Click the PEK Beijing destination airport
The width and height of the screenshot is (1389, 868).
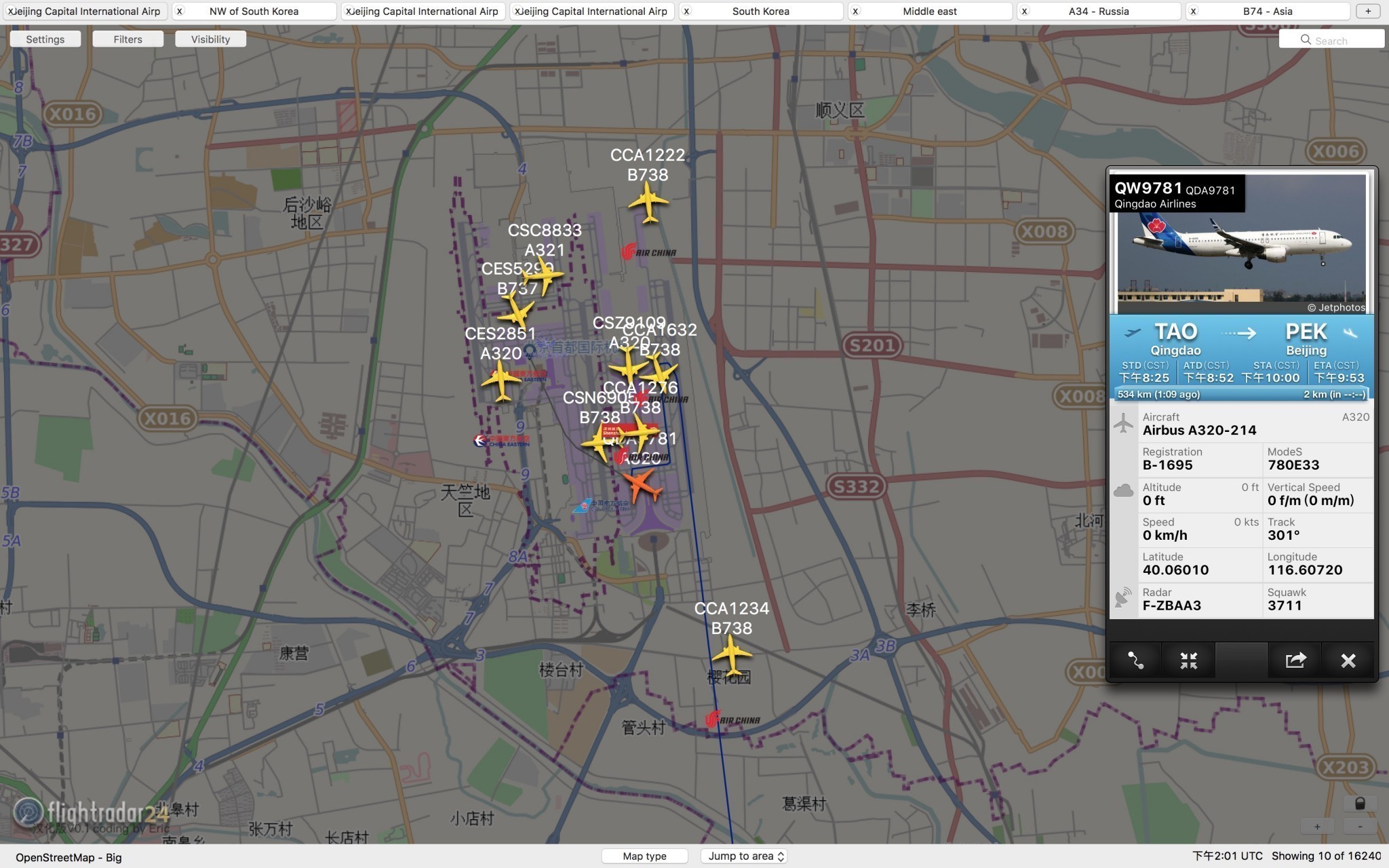[1306, 338]
